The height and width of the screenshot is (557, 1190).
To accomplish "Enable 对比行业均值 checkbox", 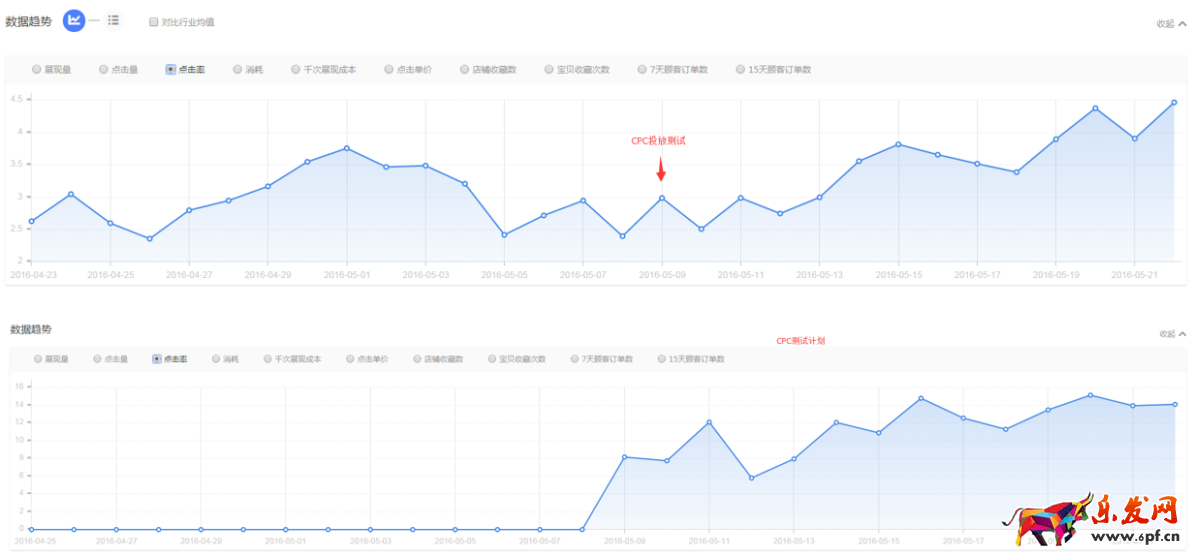I will (x=153, y=21).
